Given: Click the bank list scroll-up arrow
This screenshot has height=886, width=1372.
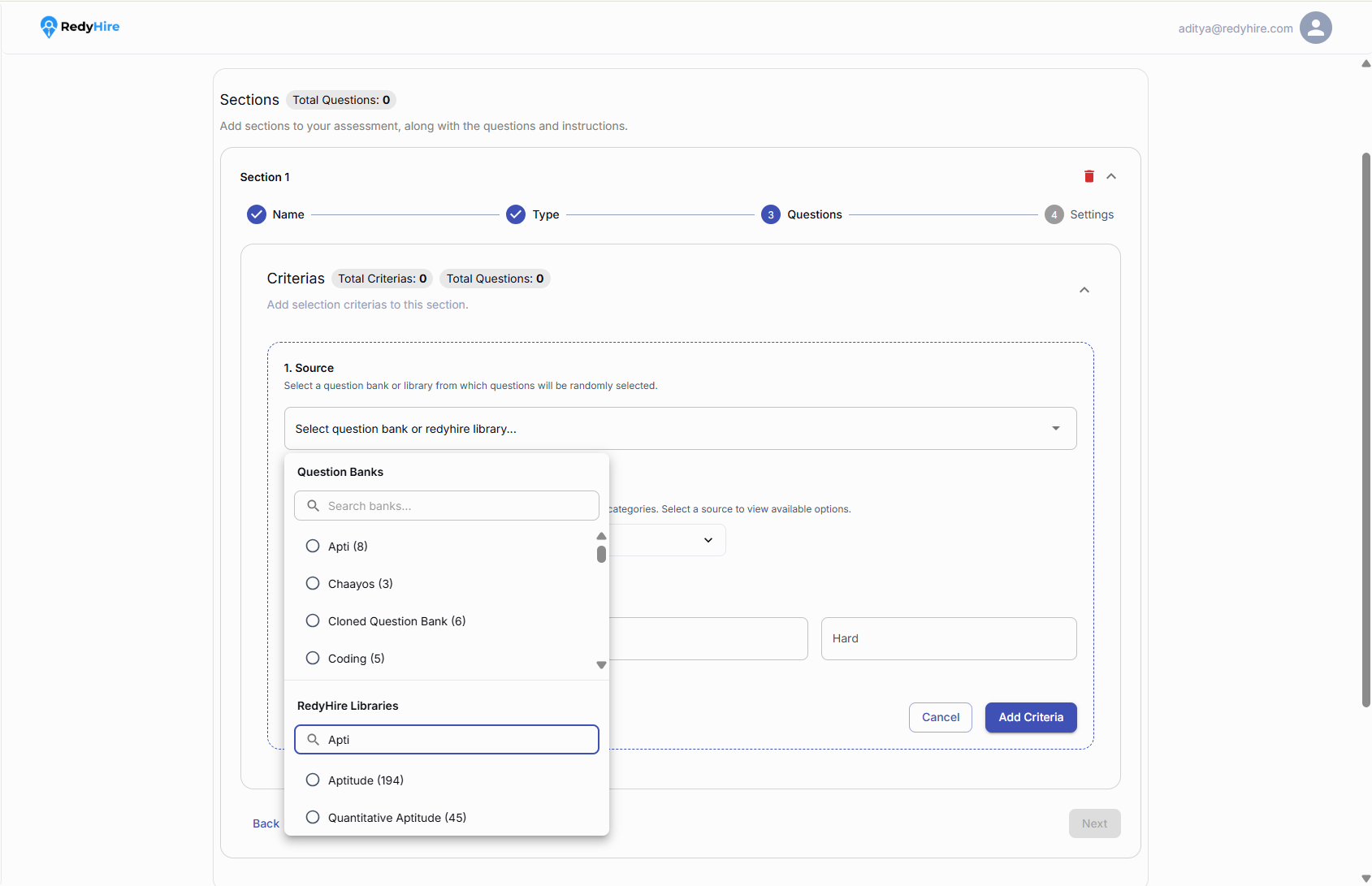Looking at the screenshot, I should tap(601, 536).
